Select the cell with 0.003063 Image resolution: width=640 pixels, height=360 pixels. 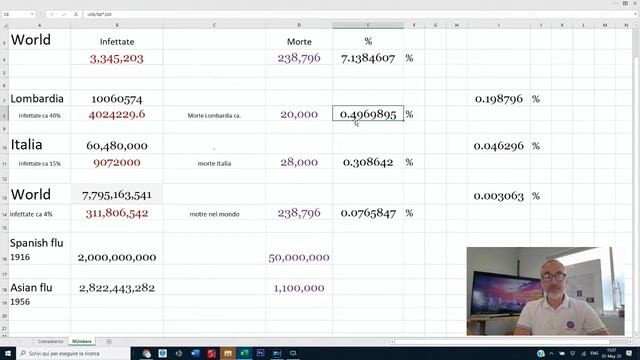point(498,194)
